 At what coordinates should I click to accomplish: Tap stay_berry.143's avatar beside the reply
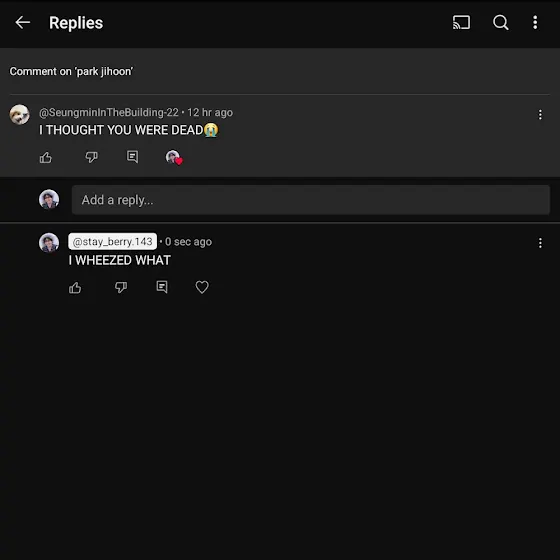coord(49,243)
